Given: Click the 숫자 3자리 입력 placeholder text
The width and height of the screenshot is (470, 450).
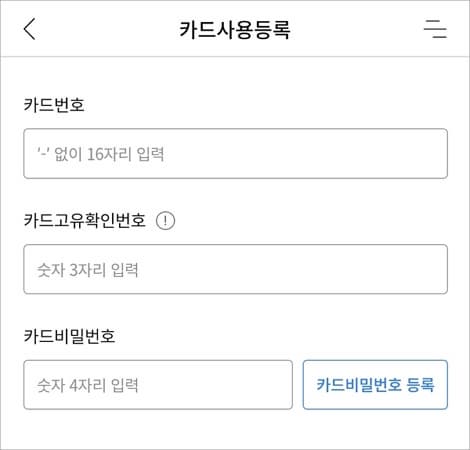Looking at the screenshot, I should tap(88, 270).
